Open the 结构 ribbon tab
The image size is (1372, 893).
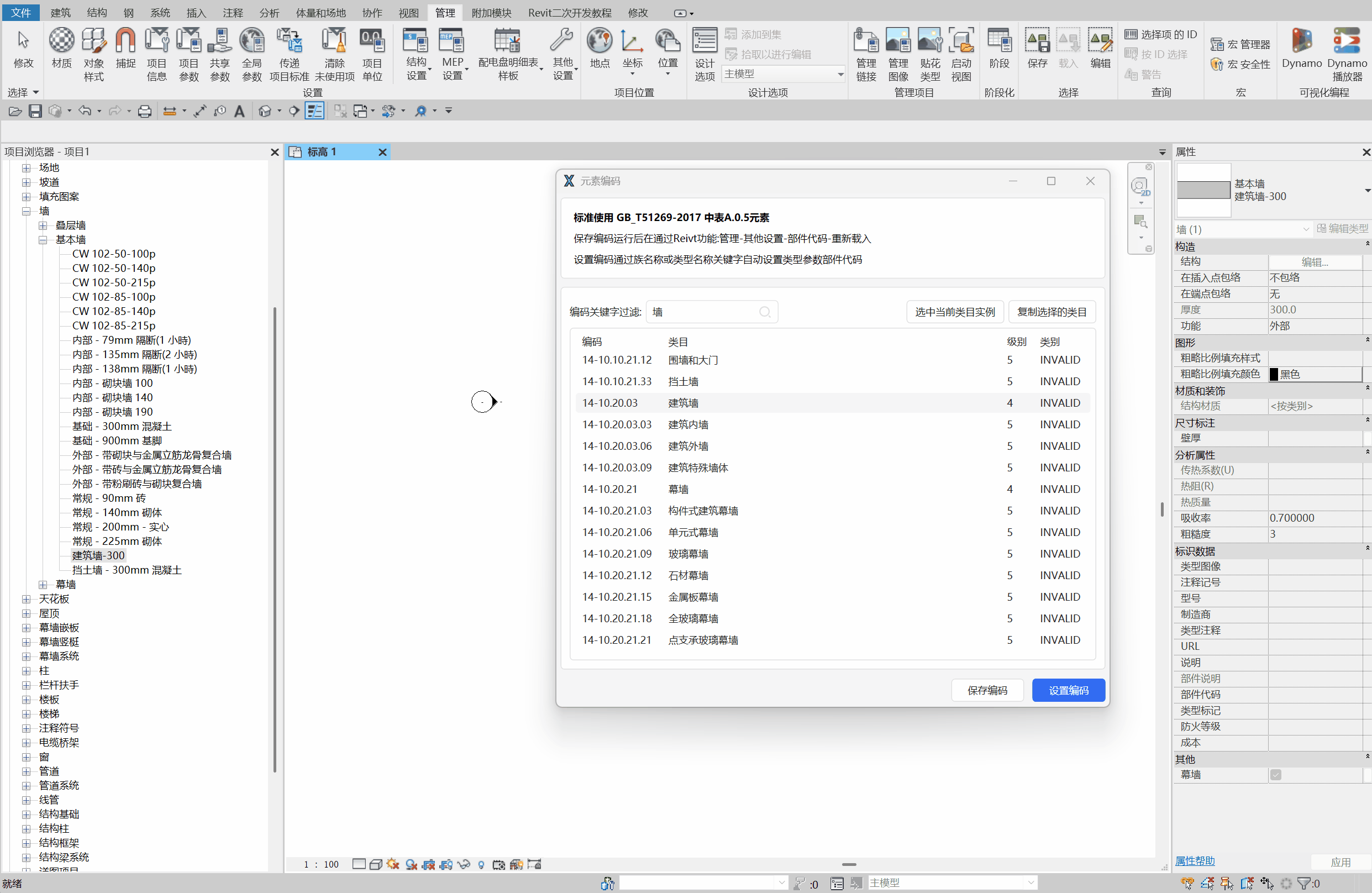coord(97,13)
